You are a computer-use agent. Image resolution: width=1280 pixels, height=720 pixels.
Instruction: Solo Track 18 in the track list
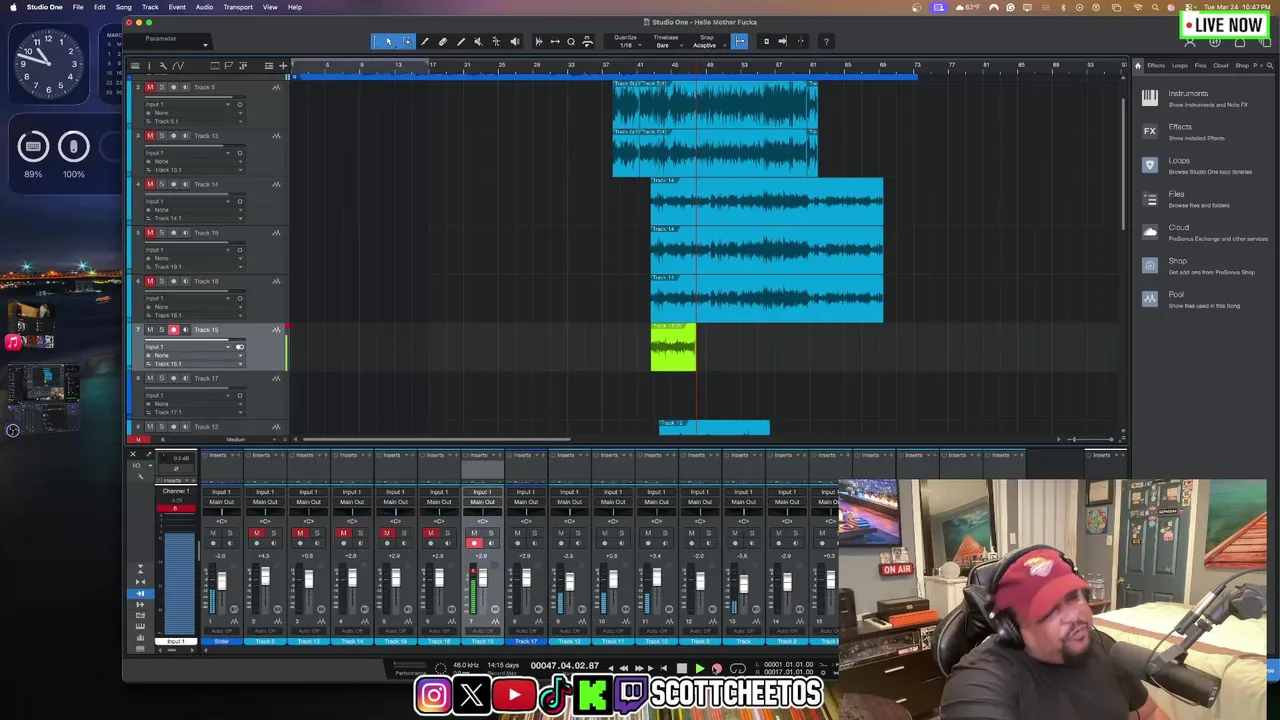coord(162,281)
